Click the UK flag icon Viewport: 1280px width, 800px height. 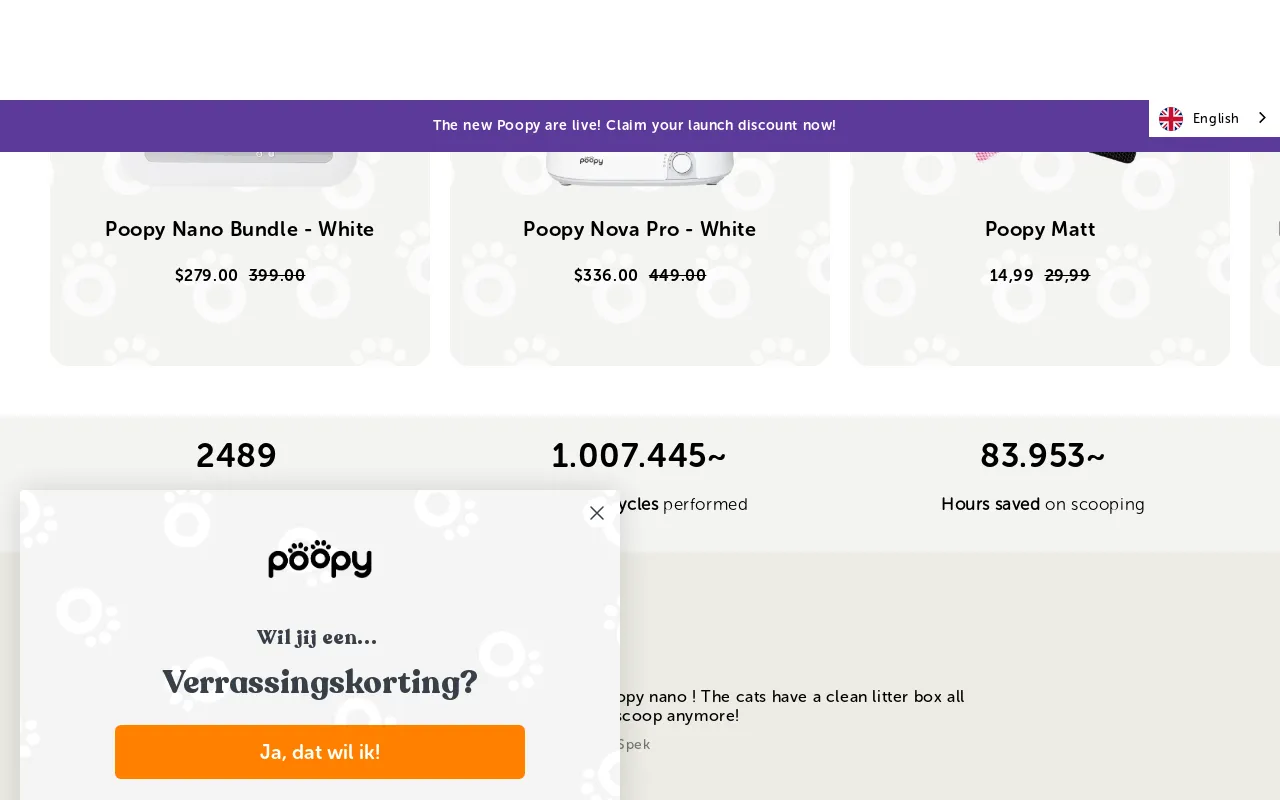pos(1171,118)
